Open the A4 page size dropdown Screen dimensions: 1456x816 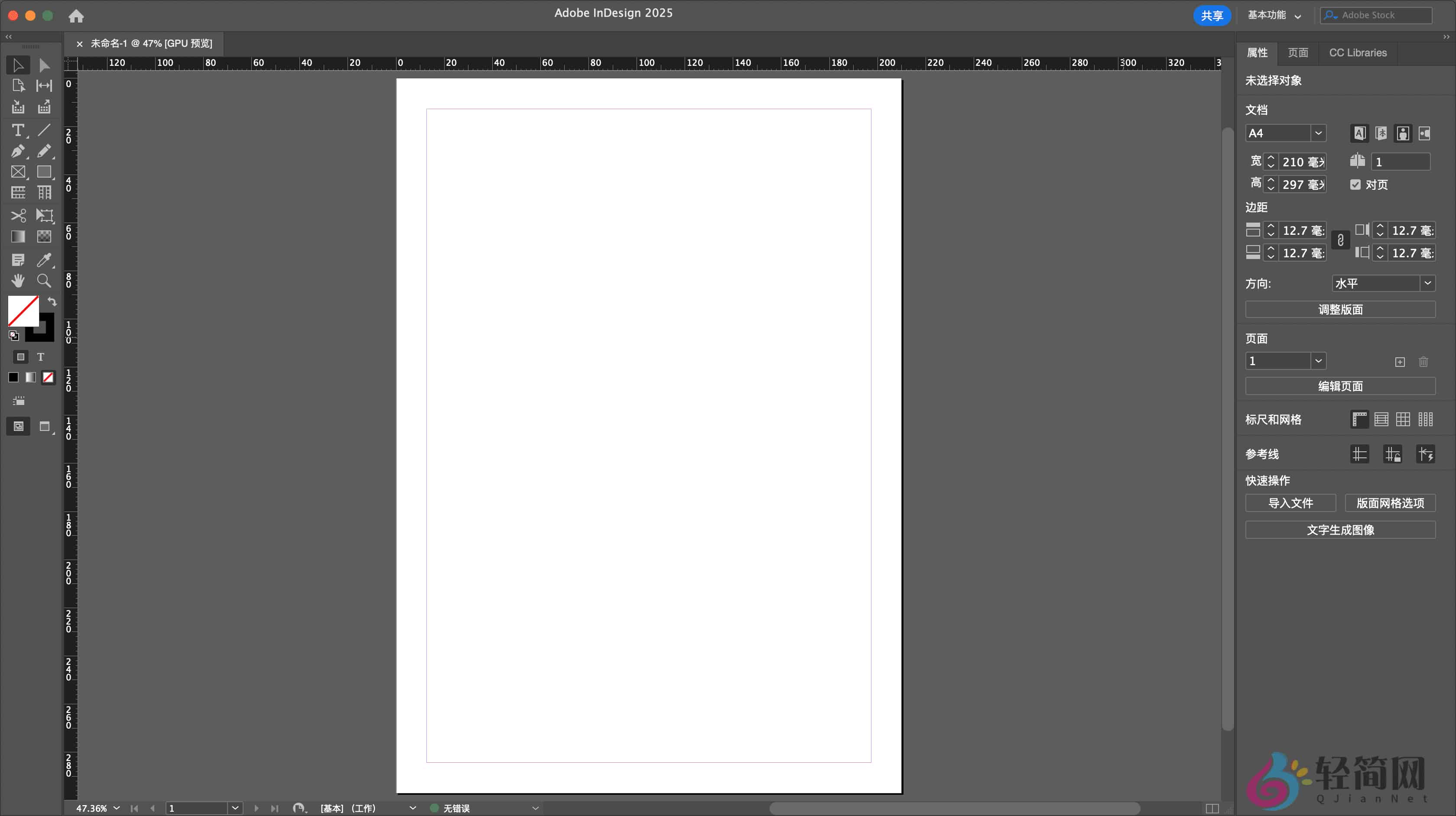(1319, 133)
